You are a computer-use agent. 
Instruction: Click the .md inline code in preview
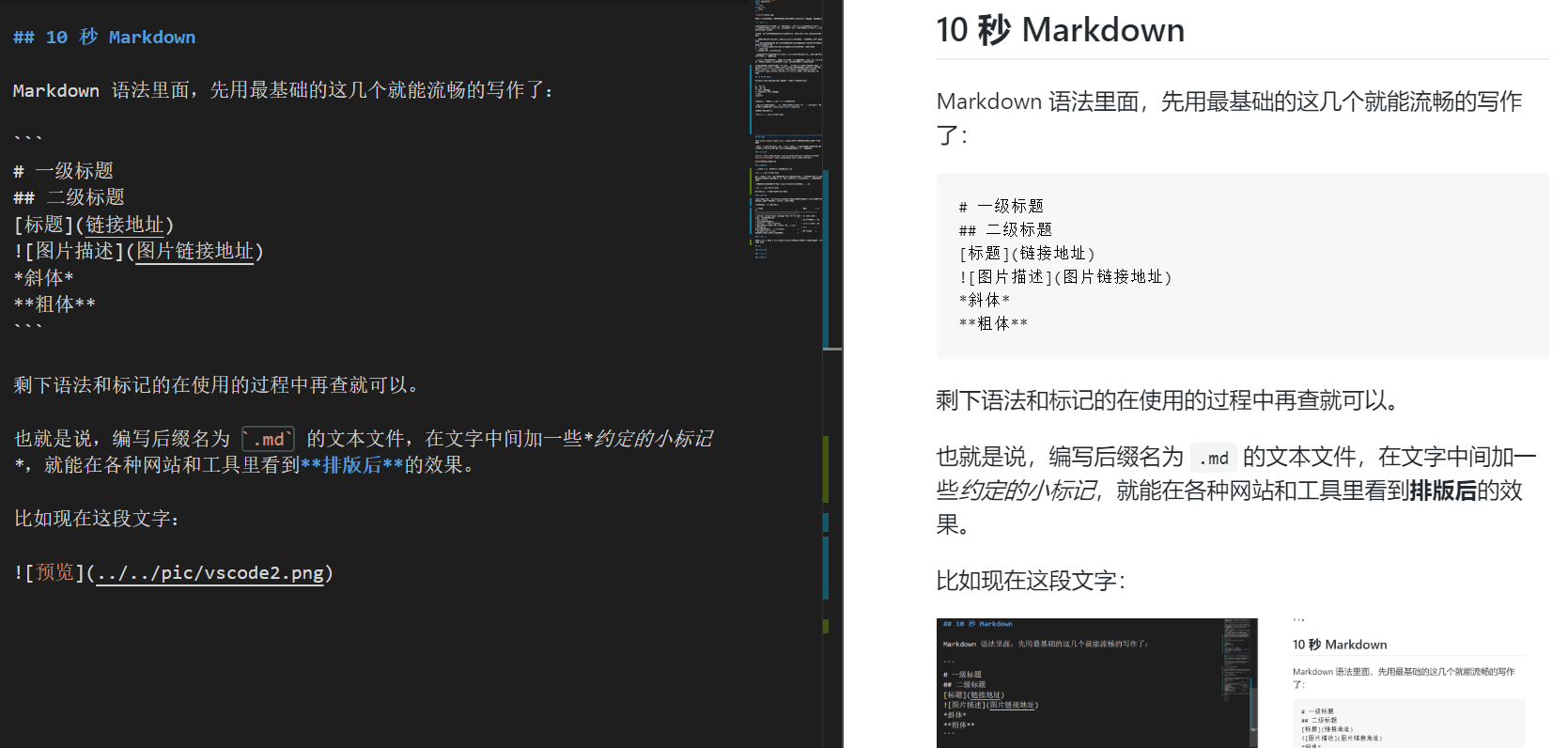(x=1213, y=458)
